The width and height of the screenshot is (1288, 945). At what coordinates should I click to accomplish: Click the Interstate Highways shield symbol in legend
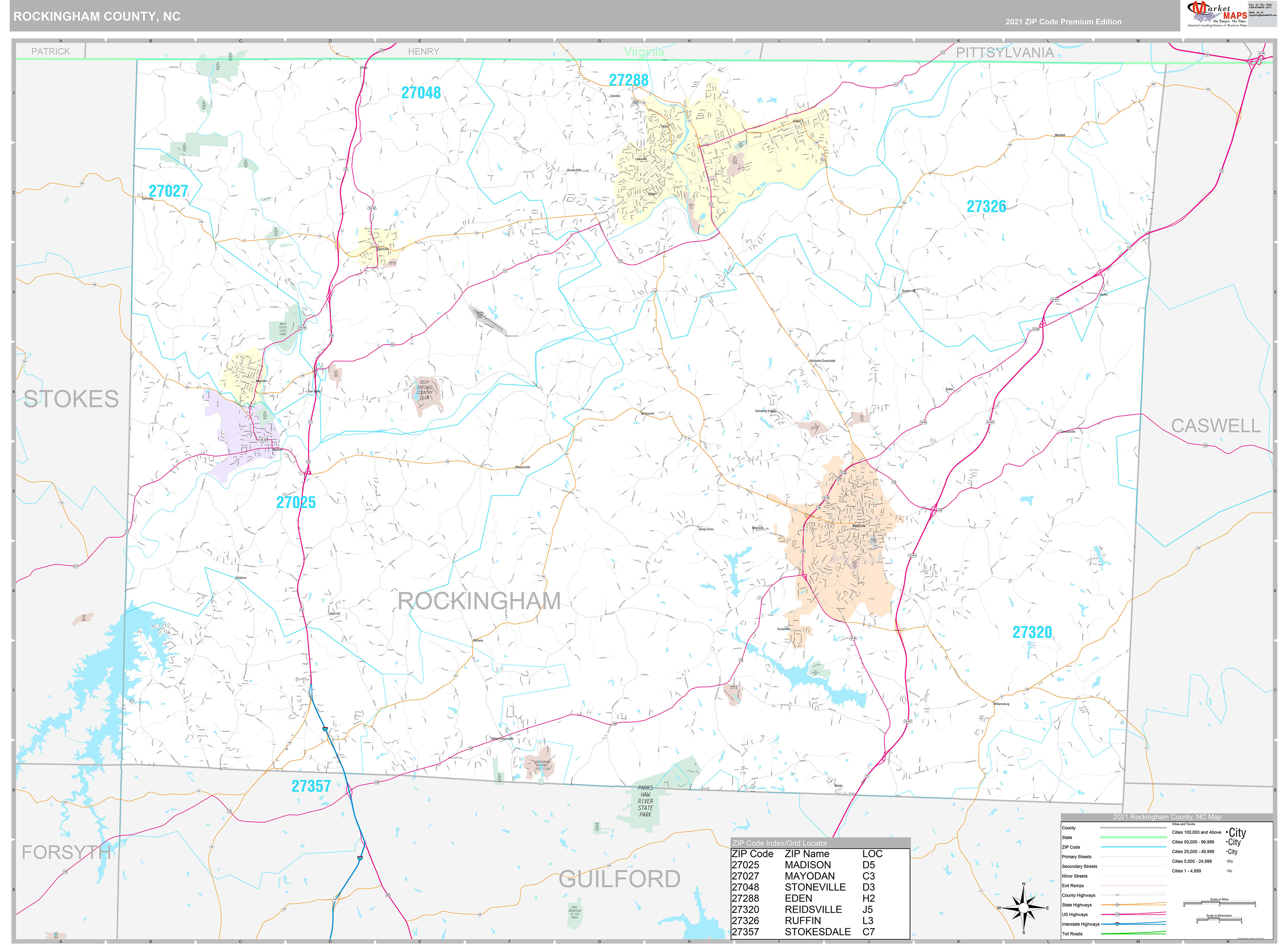click(x=1118, y=924)
